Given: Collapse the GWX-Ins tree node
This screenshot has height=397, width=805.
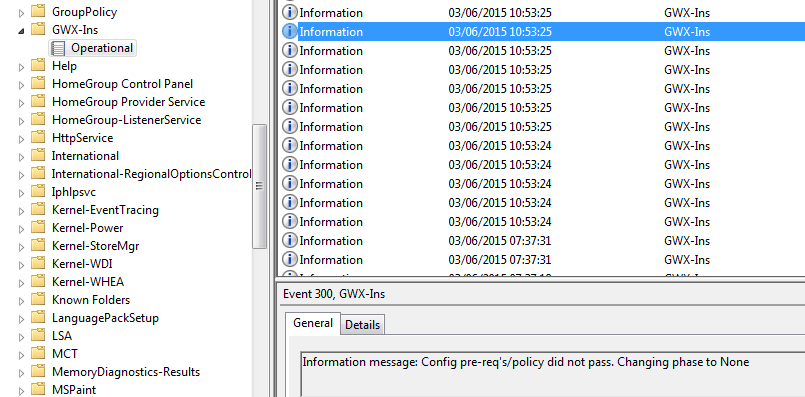Looking at the screenshot, I should point(21,30).
